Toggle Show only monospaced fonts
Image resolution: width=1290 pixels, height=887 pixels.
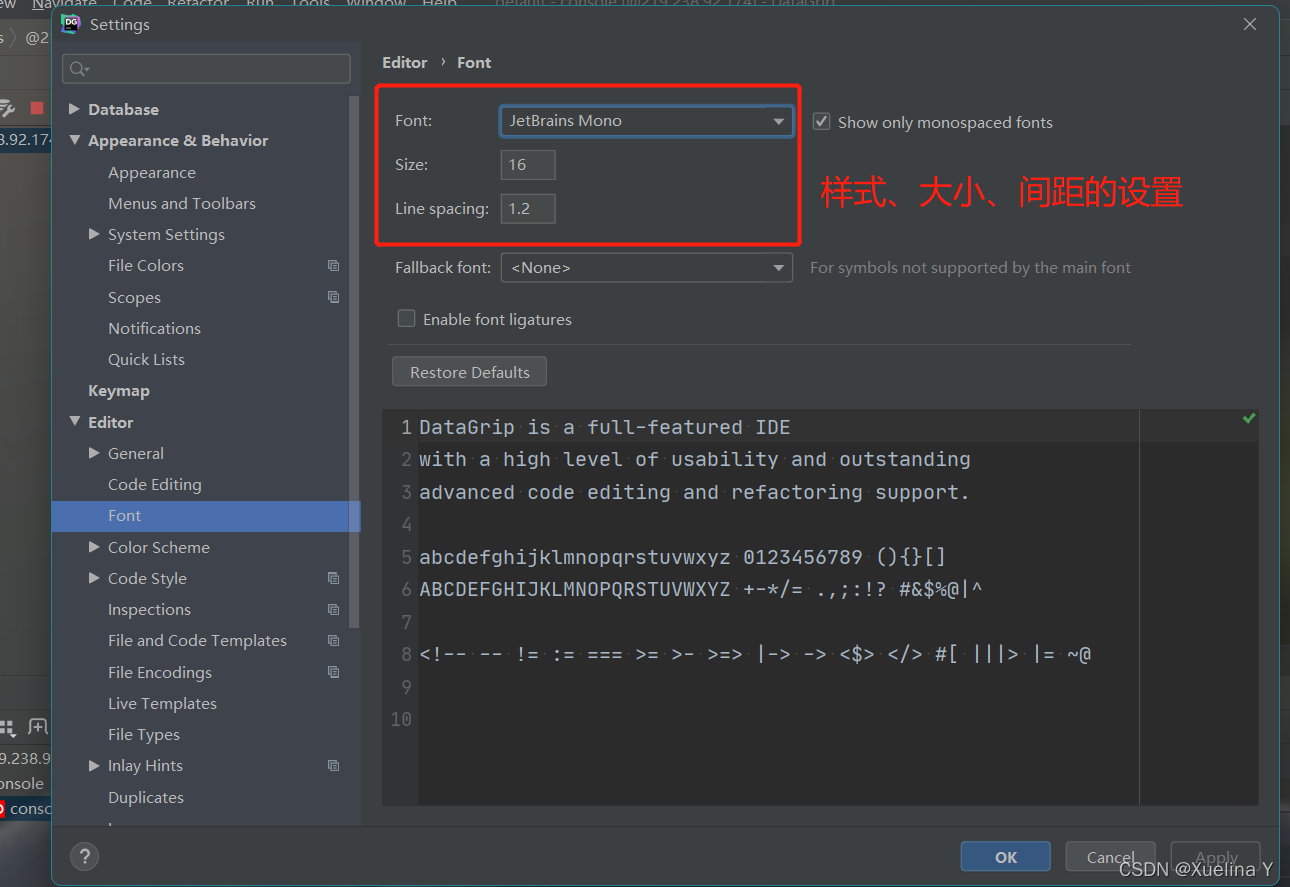coord(822,121)
